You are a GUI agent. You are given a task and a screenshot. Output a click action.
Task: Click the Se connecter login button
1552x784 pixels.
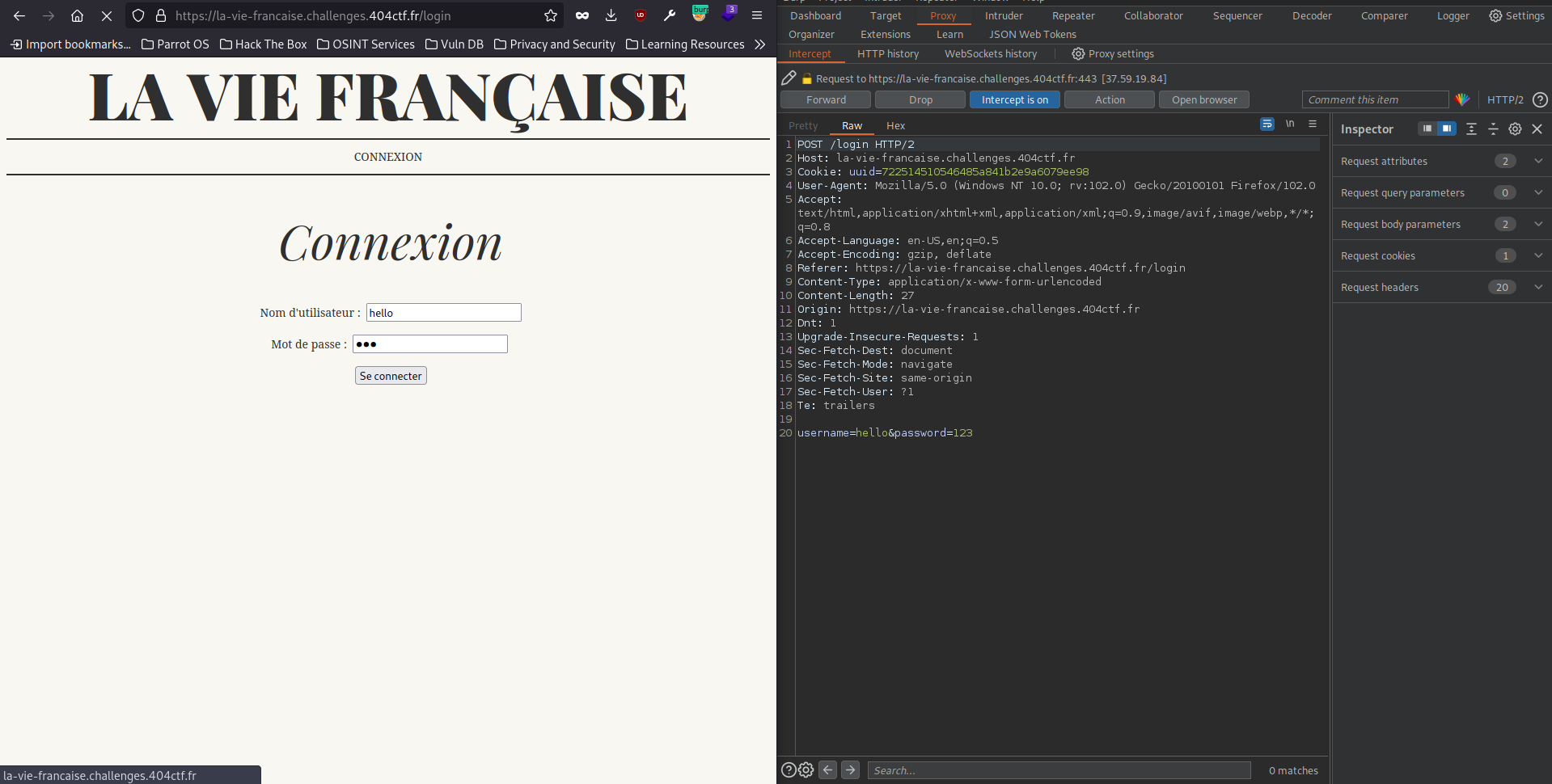pyautogui.click(x=391, y=376)
